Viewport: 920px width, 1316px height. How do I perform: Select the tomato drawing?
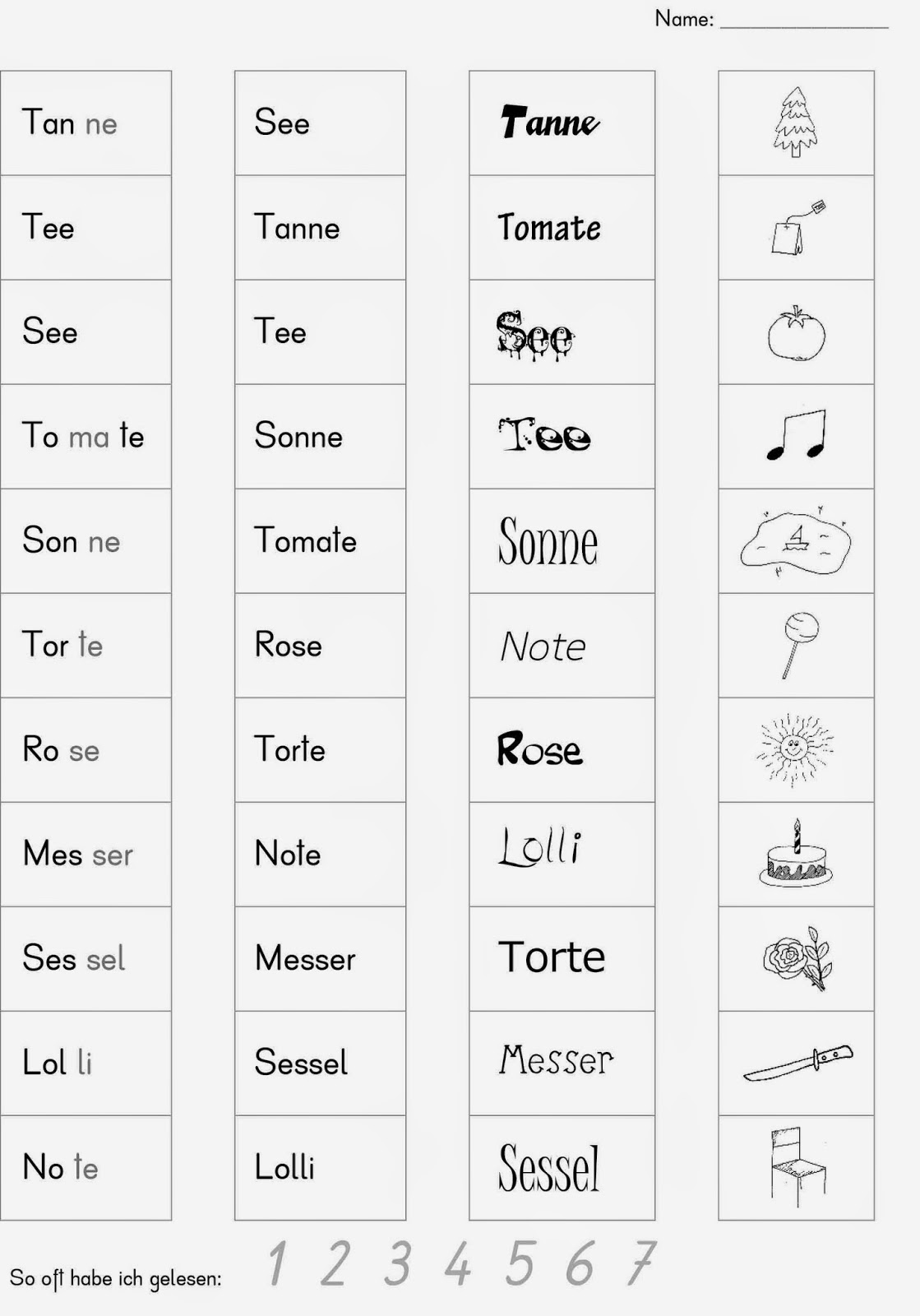796,332
